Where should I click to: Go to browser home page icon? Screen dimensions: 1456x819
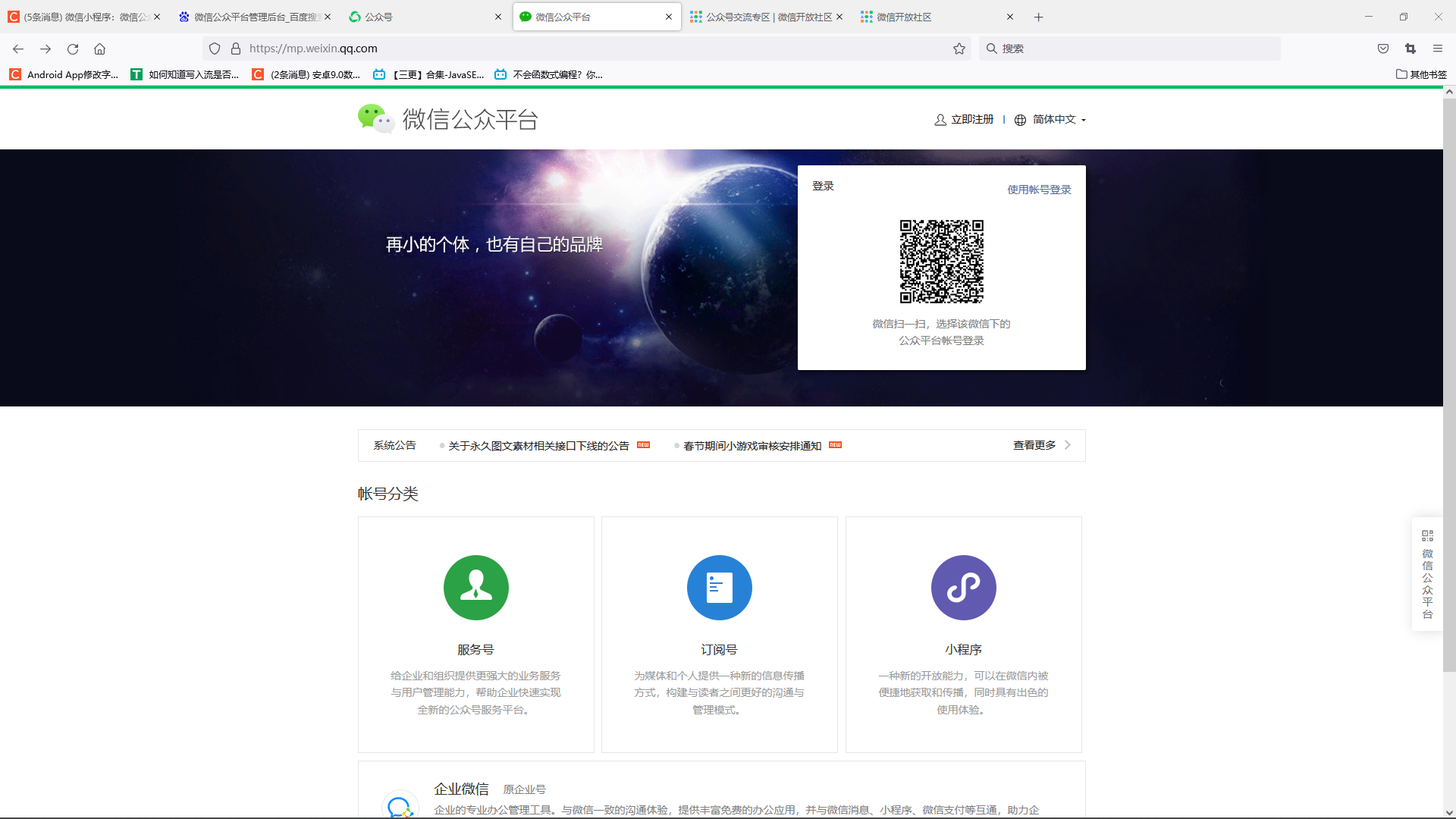coord(99,49)
